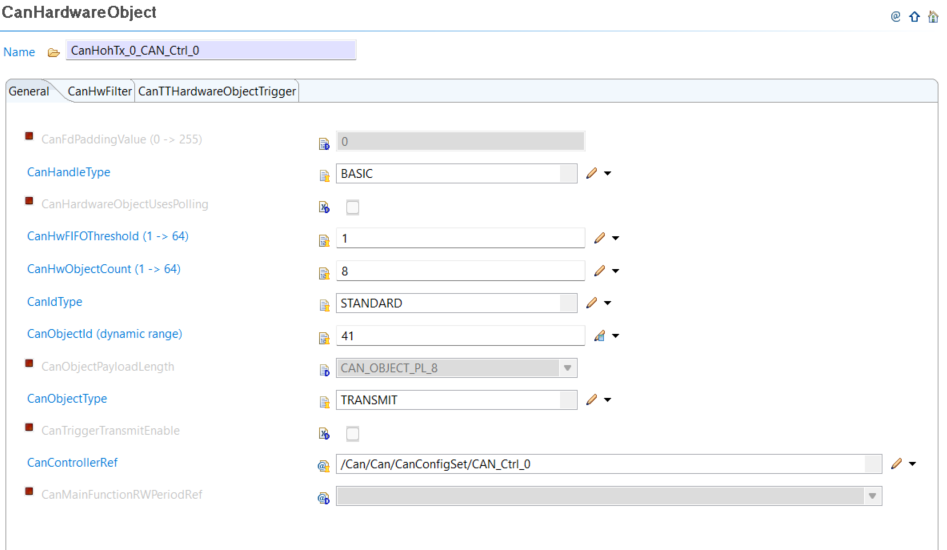Click the CanHwObjectCount label link
Viewport: 947px width, 550px height.
103,269
